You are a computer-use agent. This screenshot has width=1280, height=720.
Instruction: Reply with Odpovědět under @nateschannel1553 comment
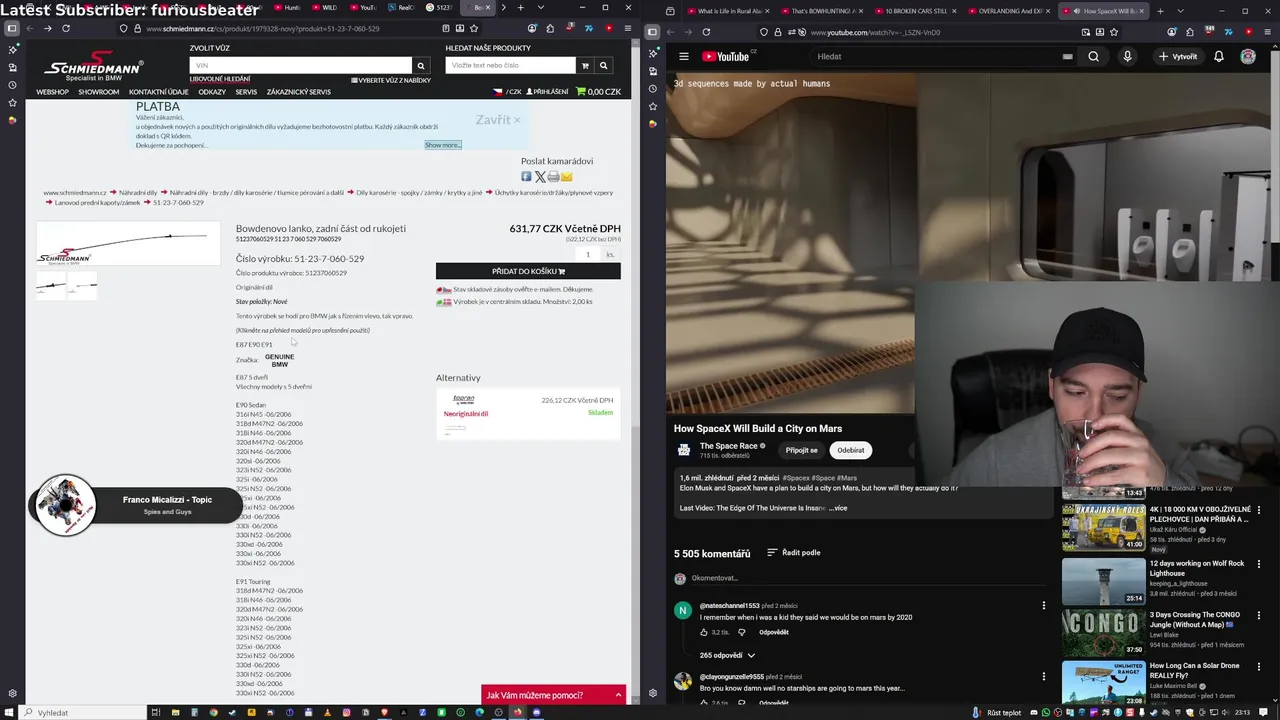coord(774,633)
